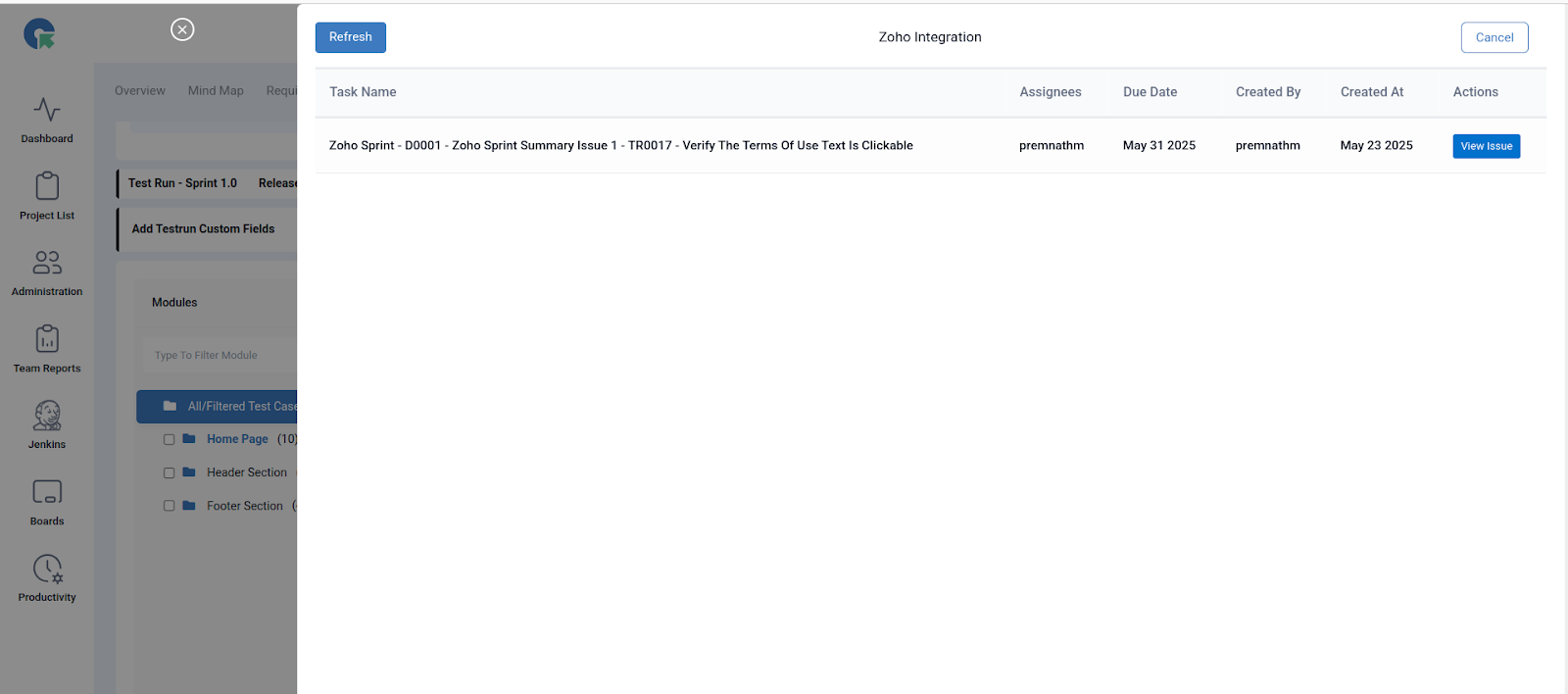This screenshot has height=694, width=1568.
Task: Check the Header Section module checkbox
Action: 169,472
